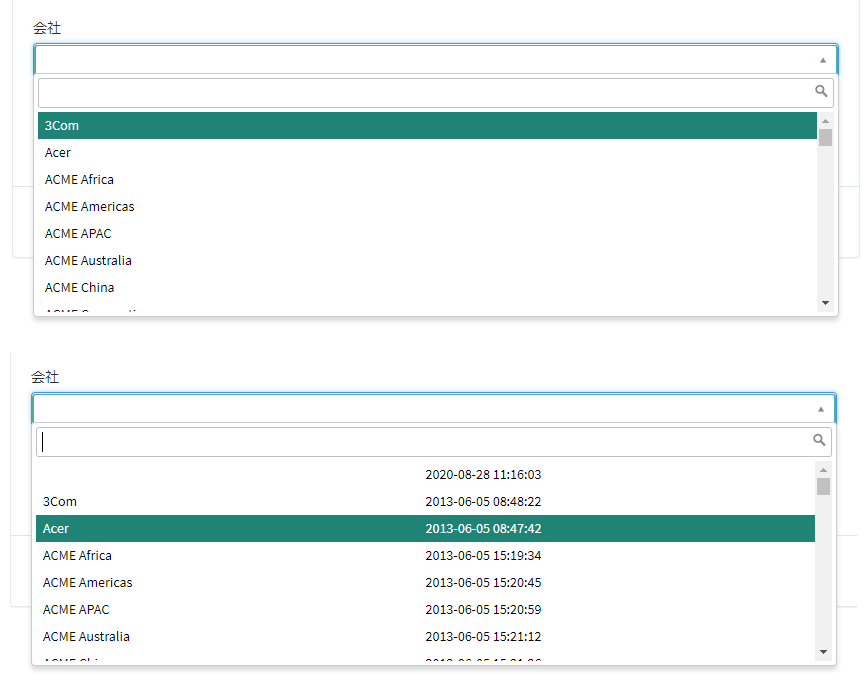Click the lower dropdown search field
This screenshot has width=866, height=685.
434,442
